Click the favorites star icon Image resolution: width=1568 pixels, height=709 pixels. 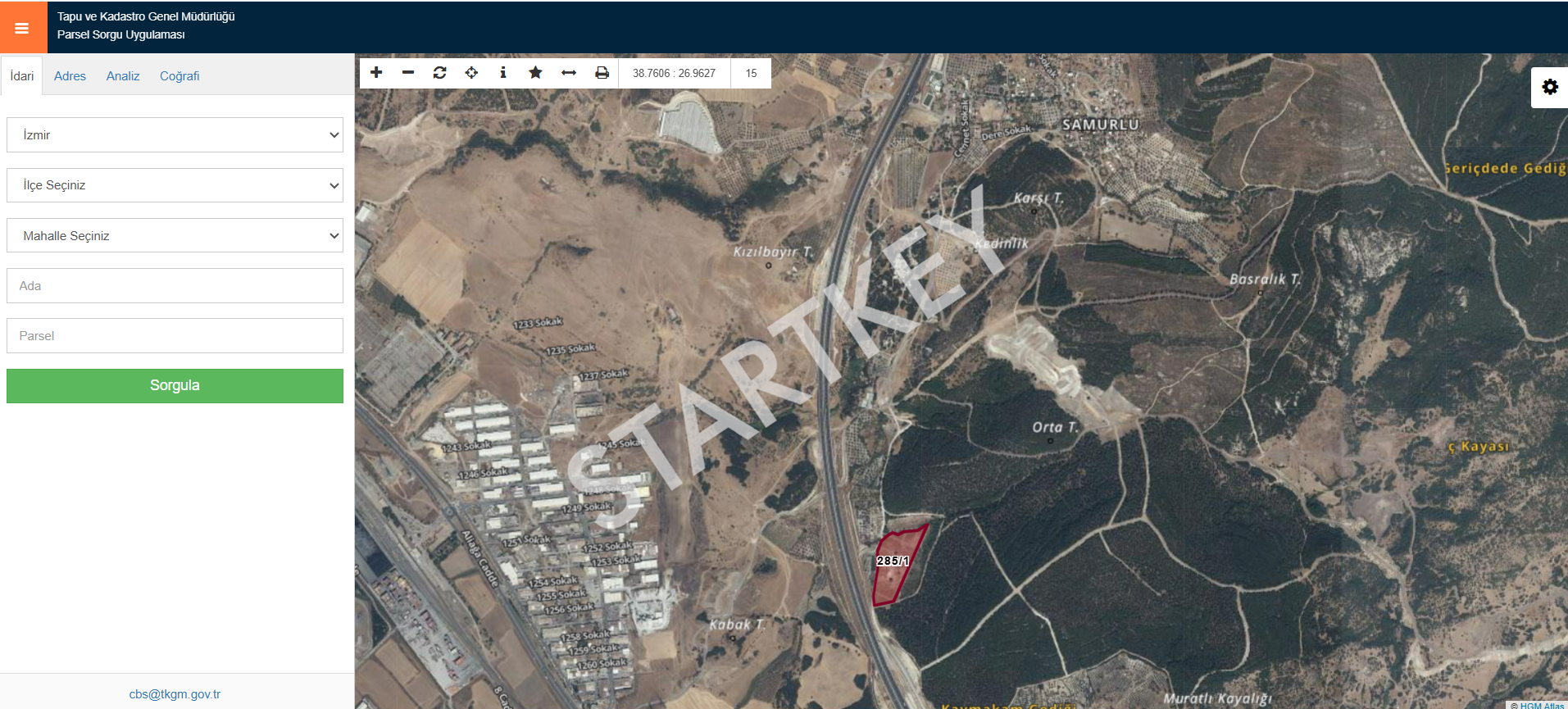coord(535,73)
